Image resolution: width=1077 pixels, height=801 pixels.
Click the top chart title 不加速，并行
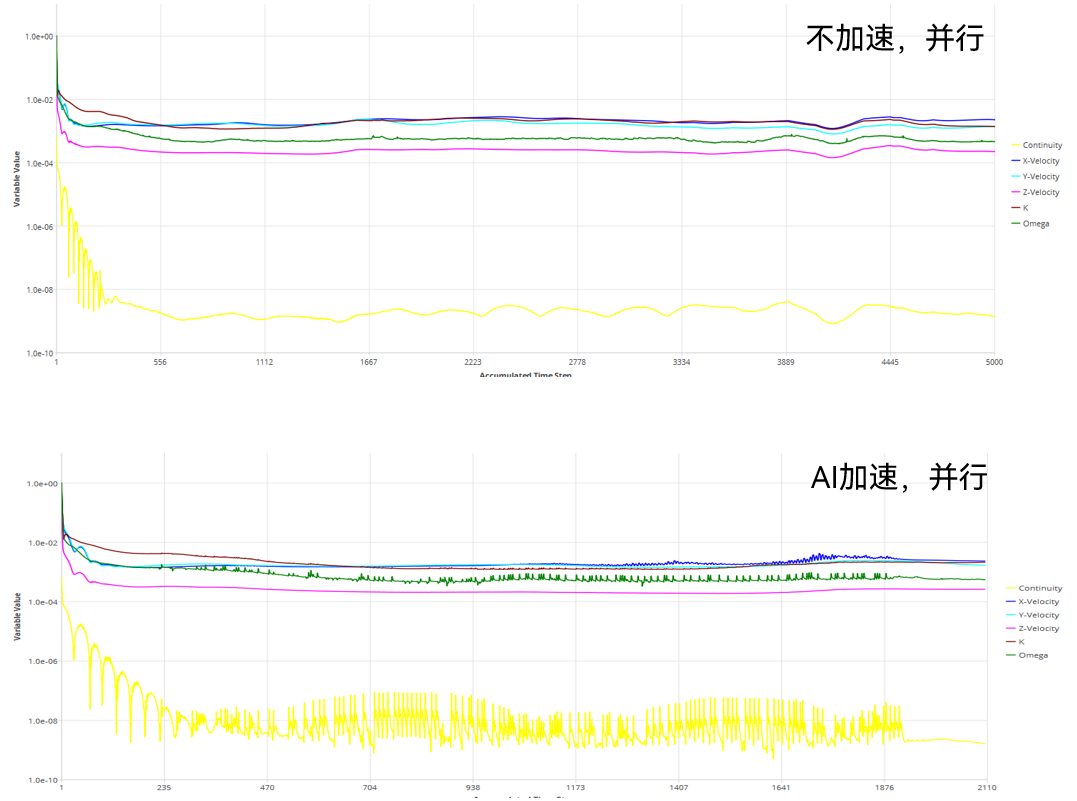pos(895,38)
